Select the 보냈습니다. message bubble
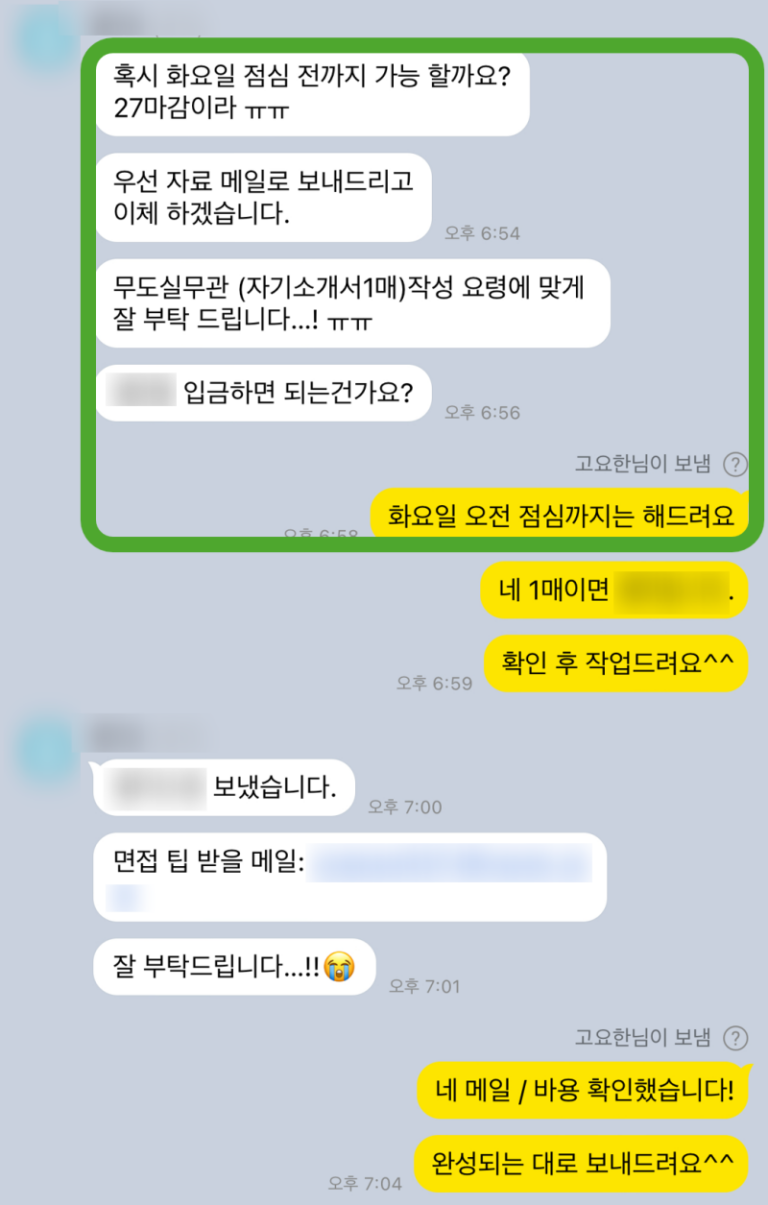This screenshot has height=1205, width=768. coord(223,787)
